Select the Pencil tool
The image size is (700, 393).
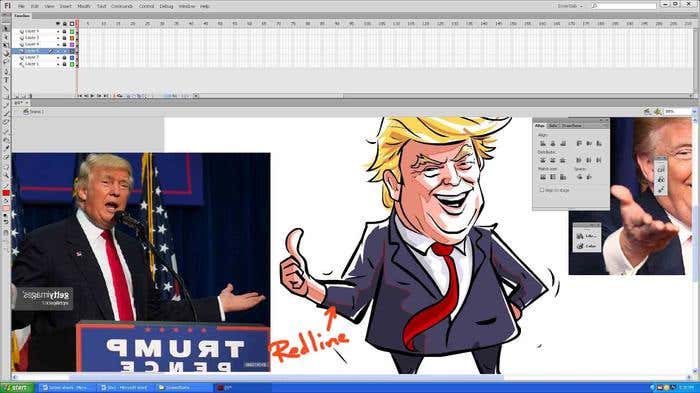pos(6,106)
